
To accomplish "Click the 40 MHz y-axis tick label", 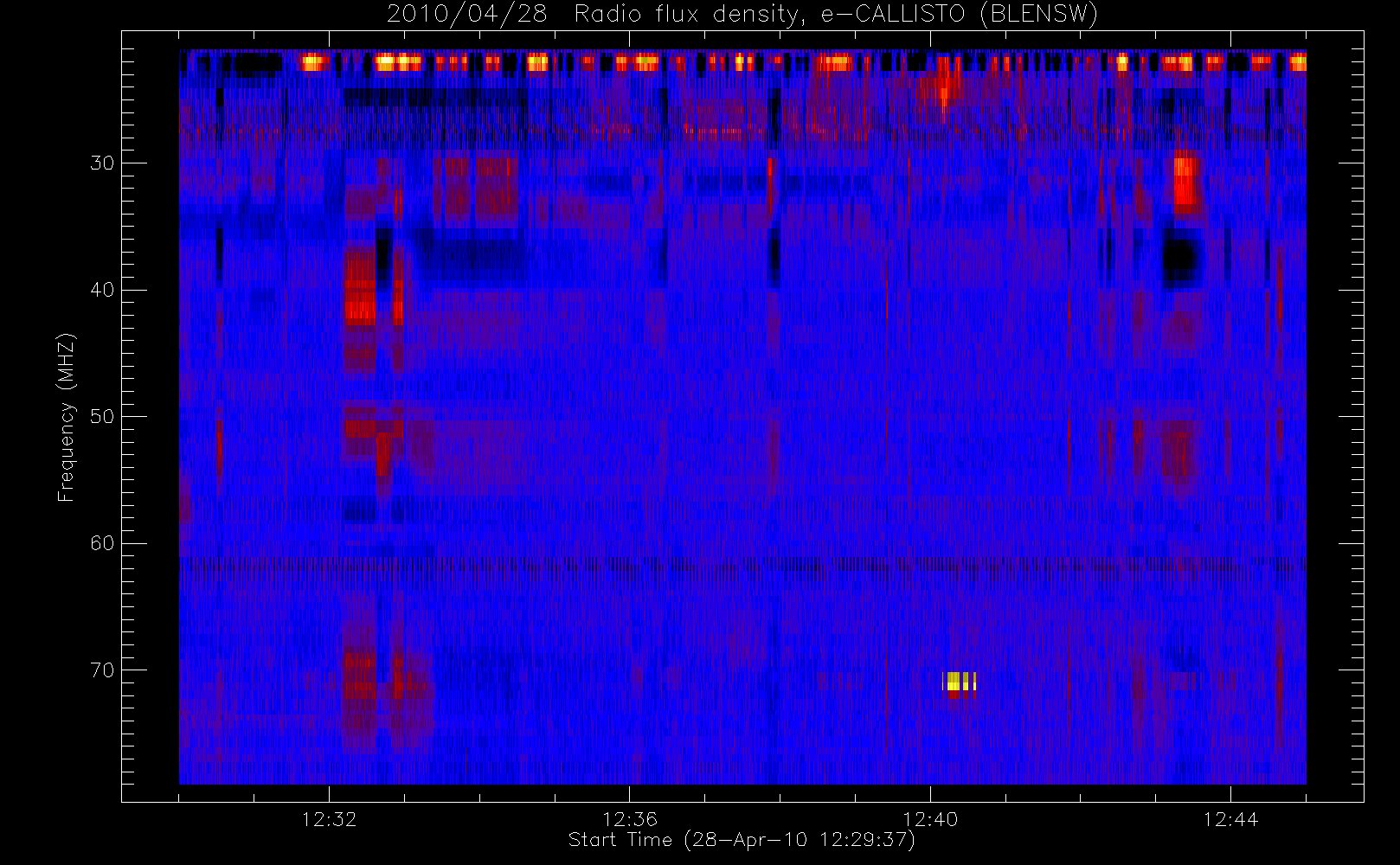I will [x=102, y=290].
